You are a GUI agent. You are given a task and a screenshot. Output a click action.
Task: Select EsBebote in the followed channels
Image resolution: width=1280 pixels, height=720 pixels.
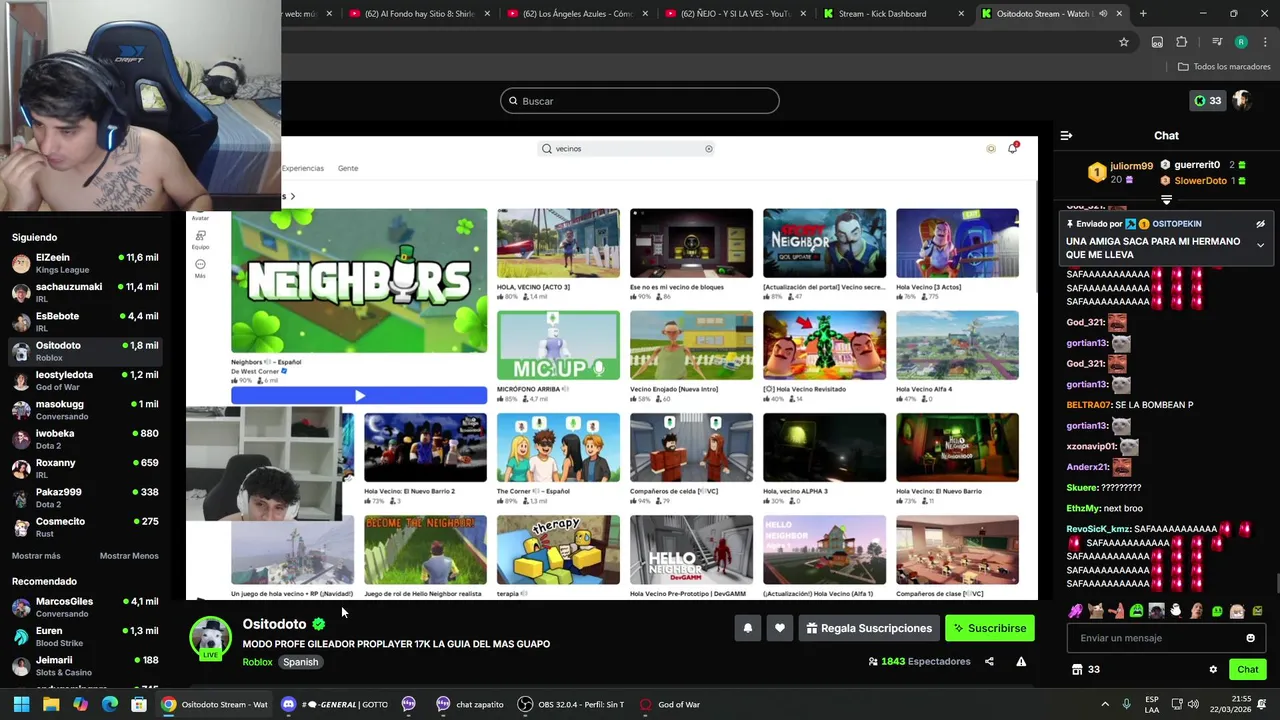point(85,321)
